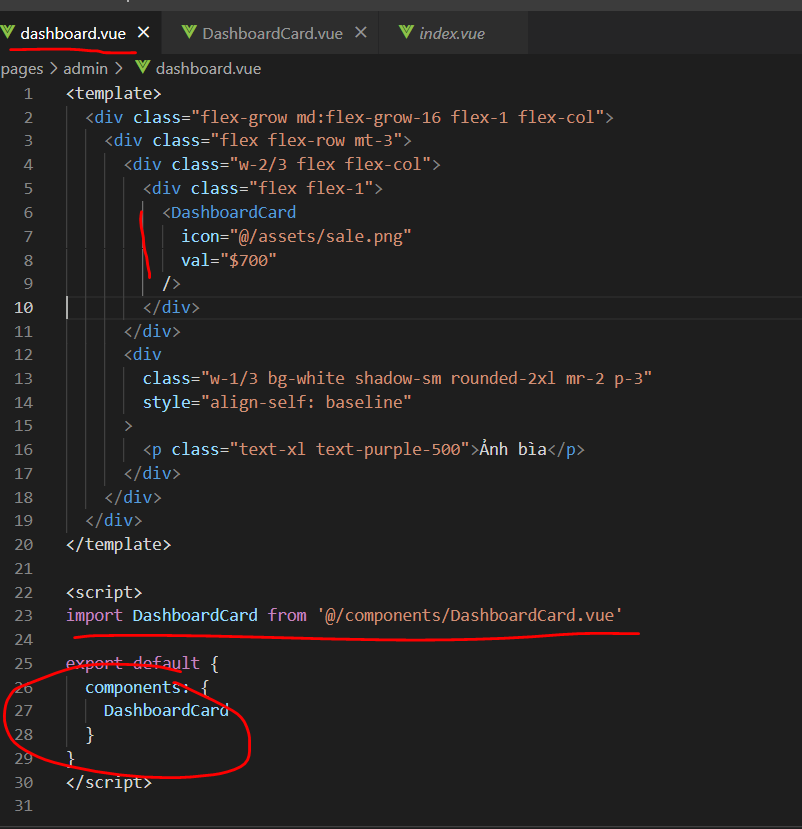Close the DashboardCard.vue tab
The image size is (802, 829).
tap(361, 33)
